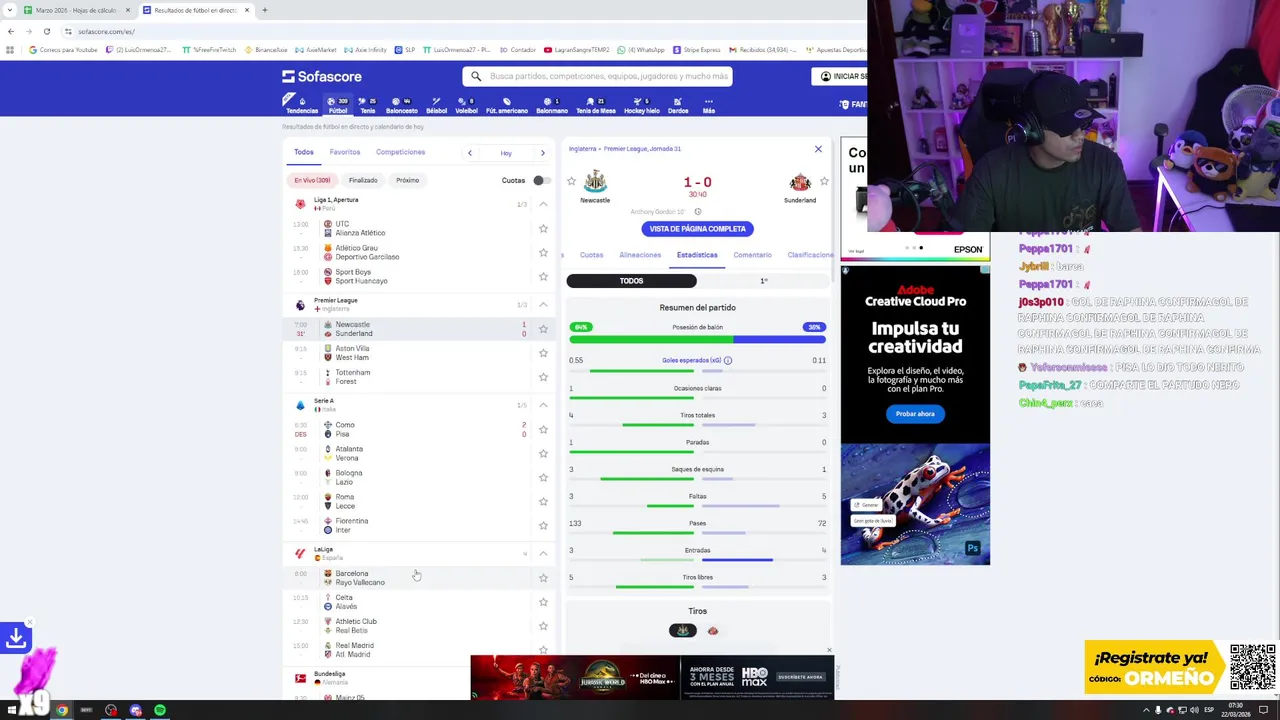Switch to the Comentario tab
This screenshot has width=1280, height=720.
tap(752, 255)
